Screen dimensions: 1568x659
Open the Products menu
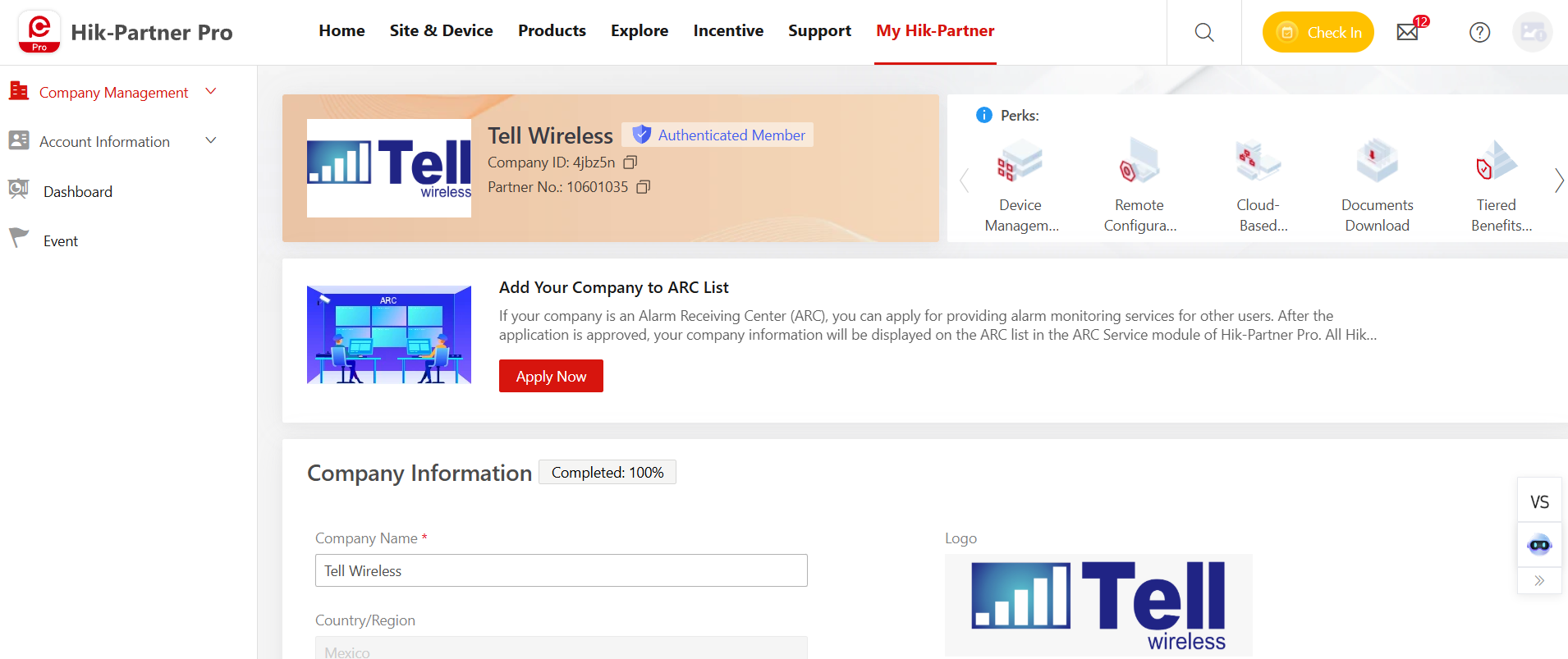[x=552, y=31]
